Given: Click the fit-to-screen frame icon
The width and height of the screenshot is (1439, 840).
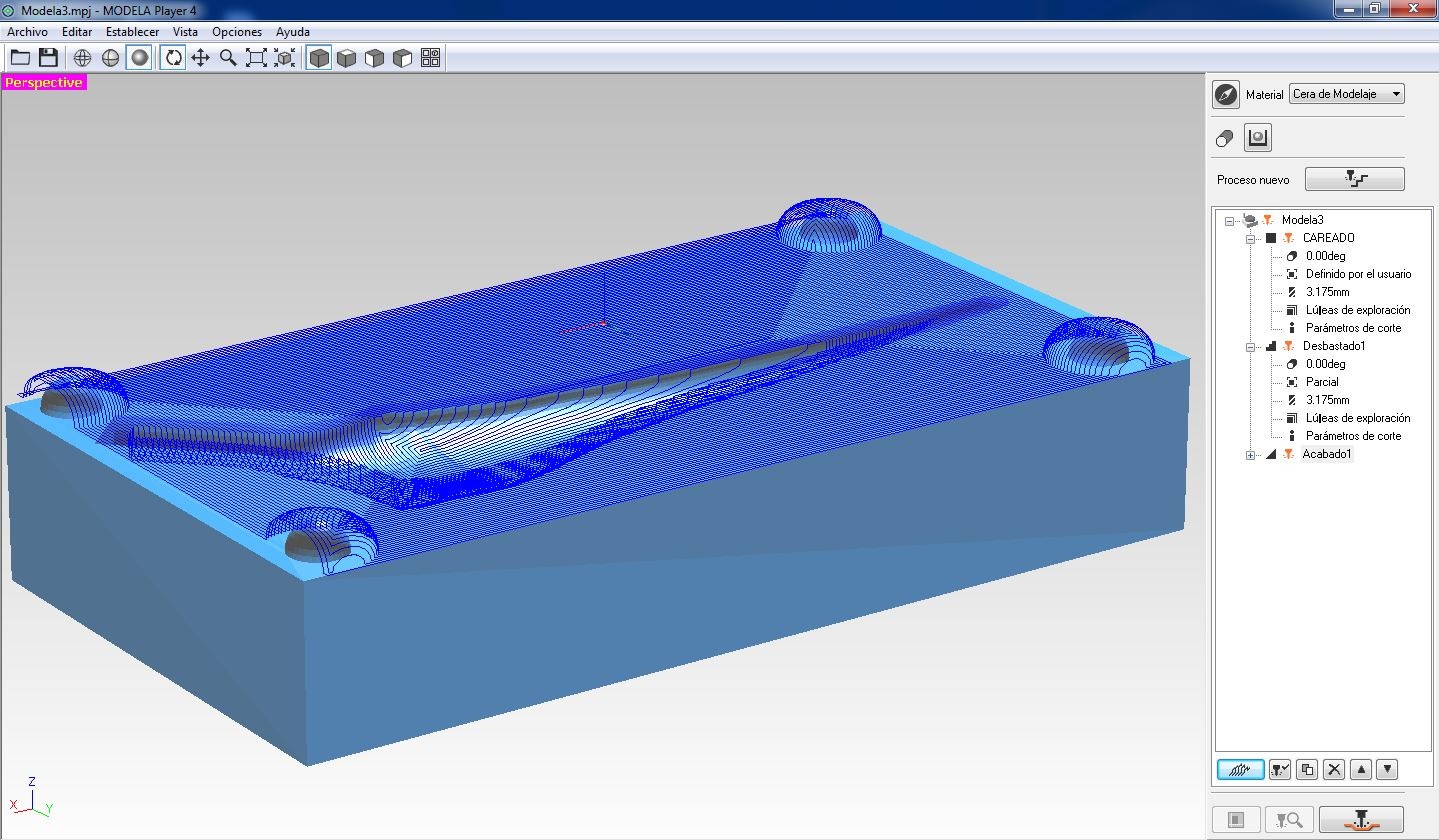Looking at the screenshot, I should click(x=256, y=58).
